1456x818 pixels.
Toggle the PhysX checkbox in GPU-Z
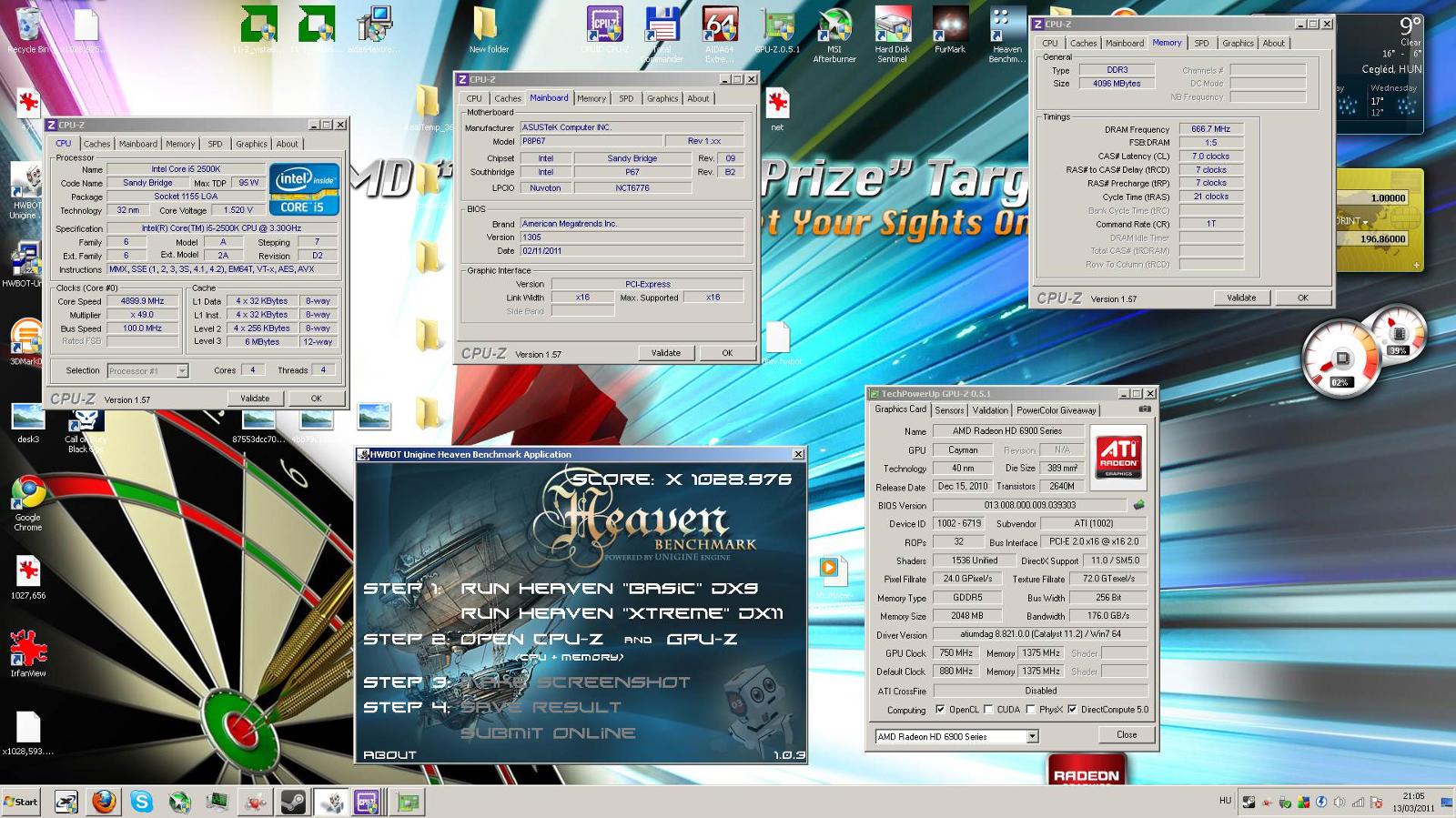(x=1031, y=710)
